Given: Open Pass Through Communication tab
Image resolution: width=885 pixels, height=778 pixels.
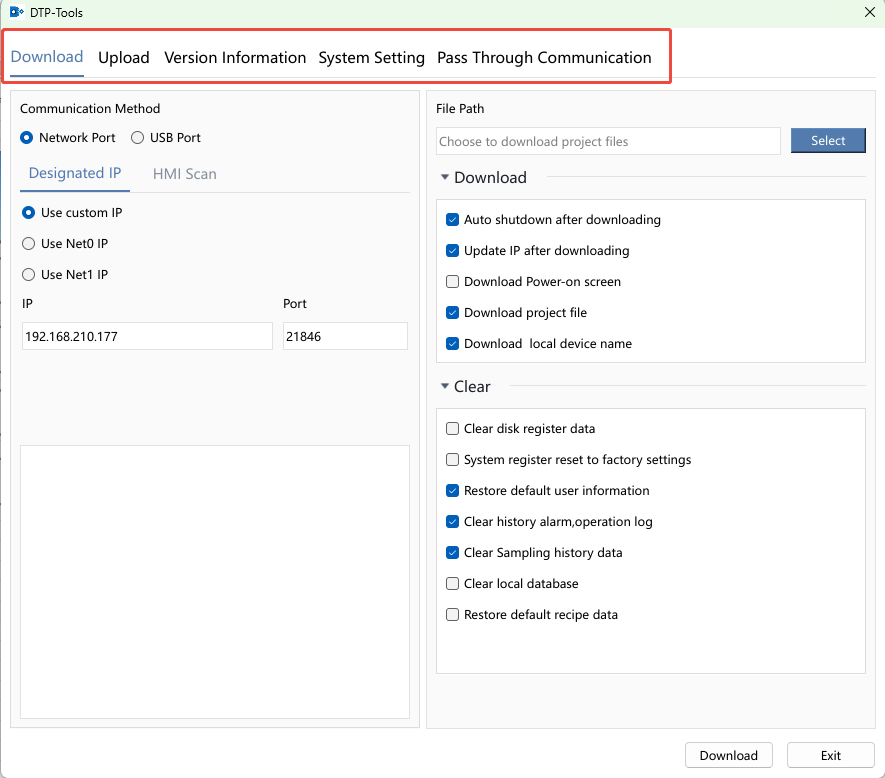Looking at the screenshot, I should click(x=544, y=58).
